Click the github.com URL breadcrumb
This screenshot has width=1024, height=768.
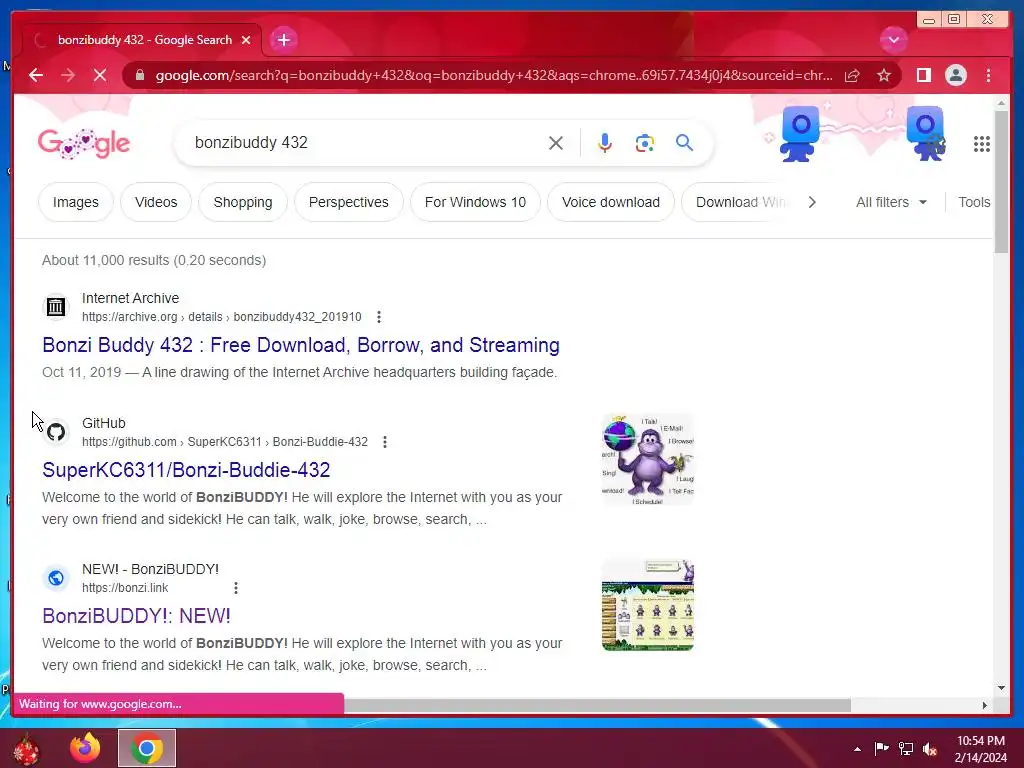click(x=225, y=442)
